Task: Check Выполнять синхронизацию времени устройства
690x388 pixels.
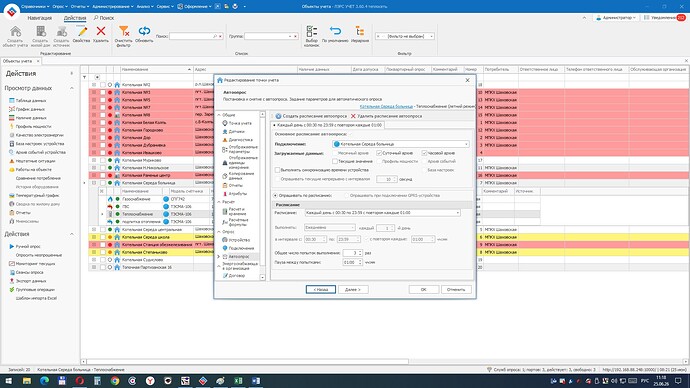Action: 277,170
